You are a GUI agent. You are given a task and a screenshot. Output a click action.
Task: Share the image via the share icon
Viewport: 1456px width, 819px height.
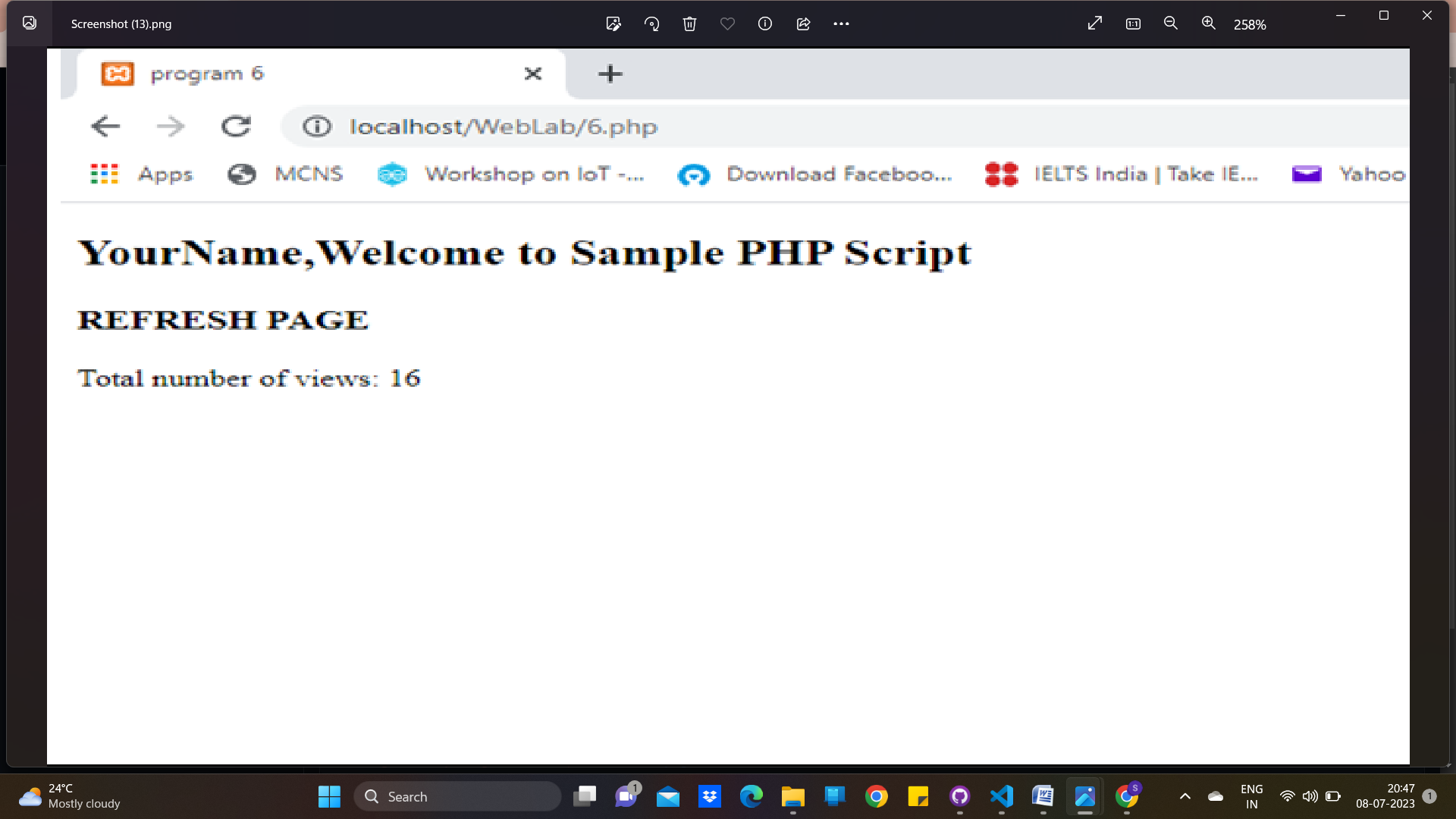pyautogui.click(x=803, y=24)
